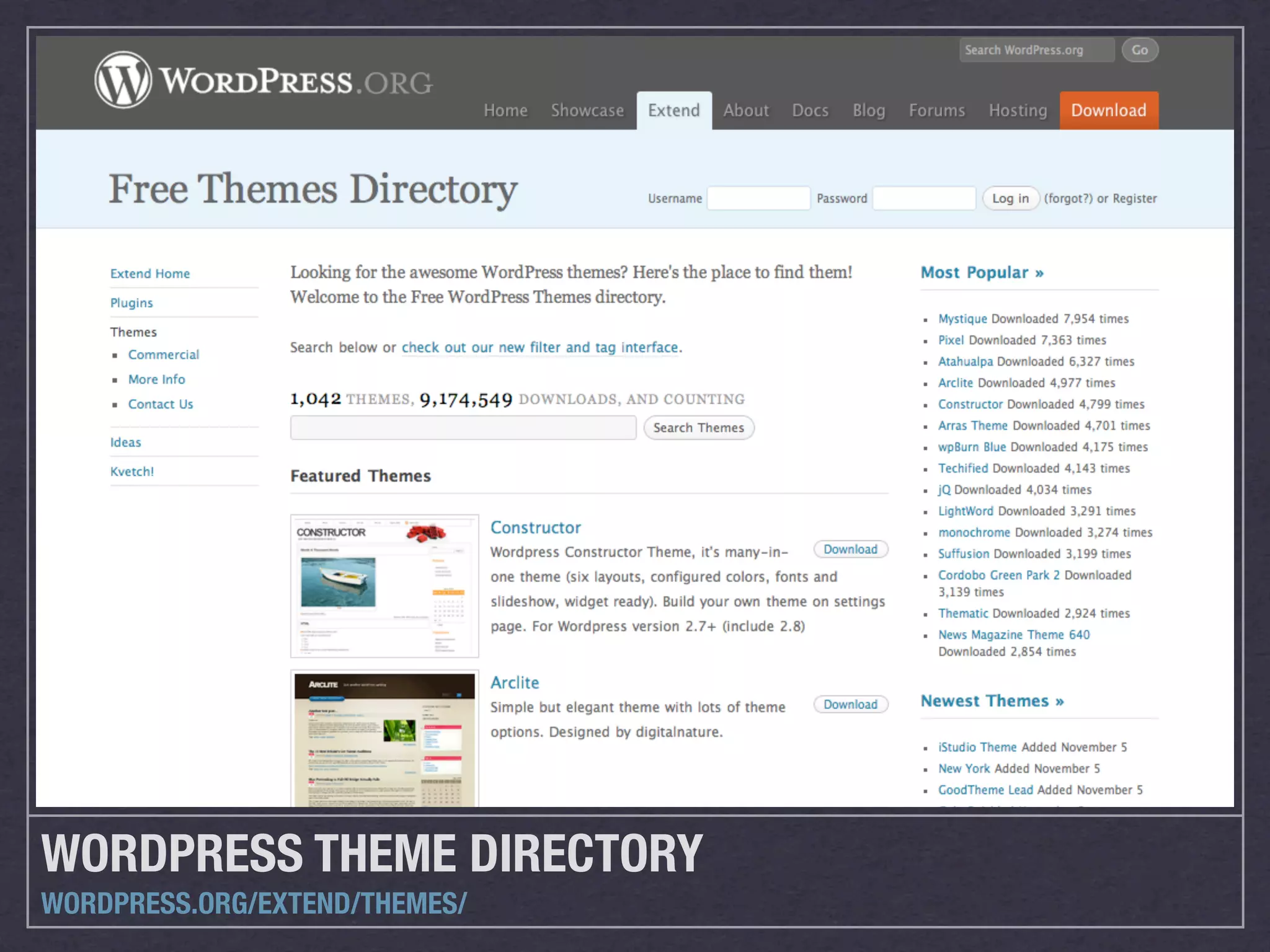Open the Forums nav tab
This screenshot has width=1270, height=952.
point(937,110)
